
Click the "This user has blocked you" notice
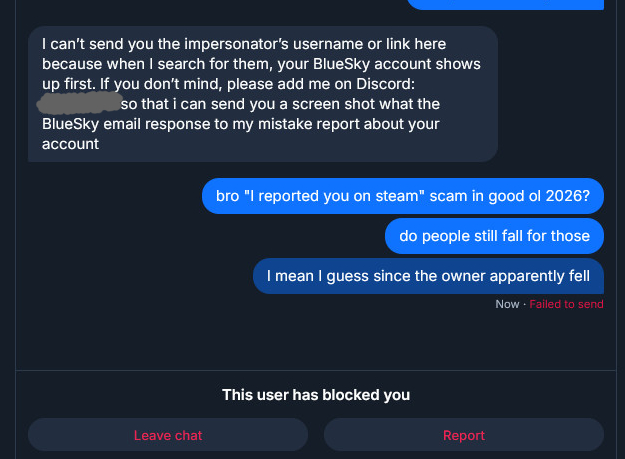316,395
